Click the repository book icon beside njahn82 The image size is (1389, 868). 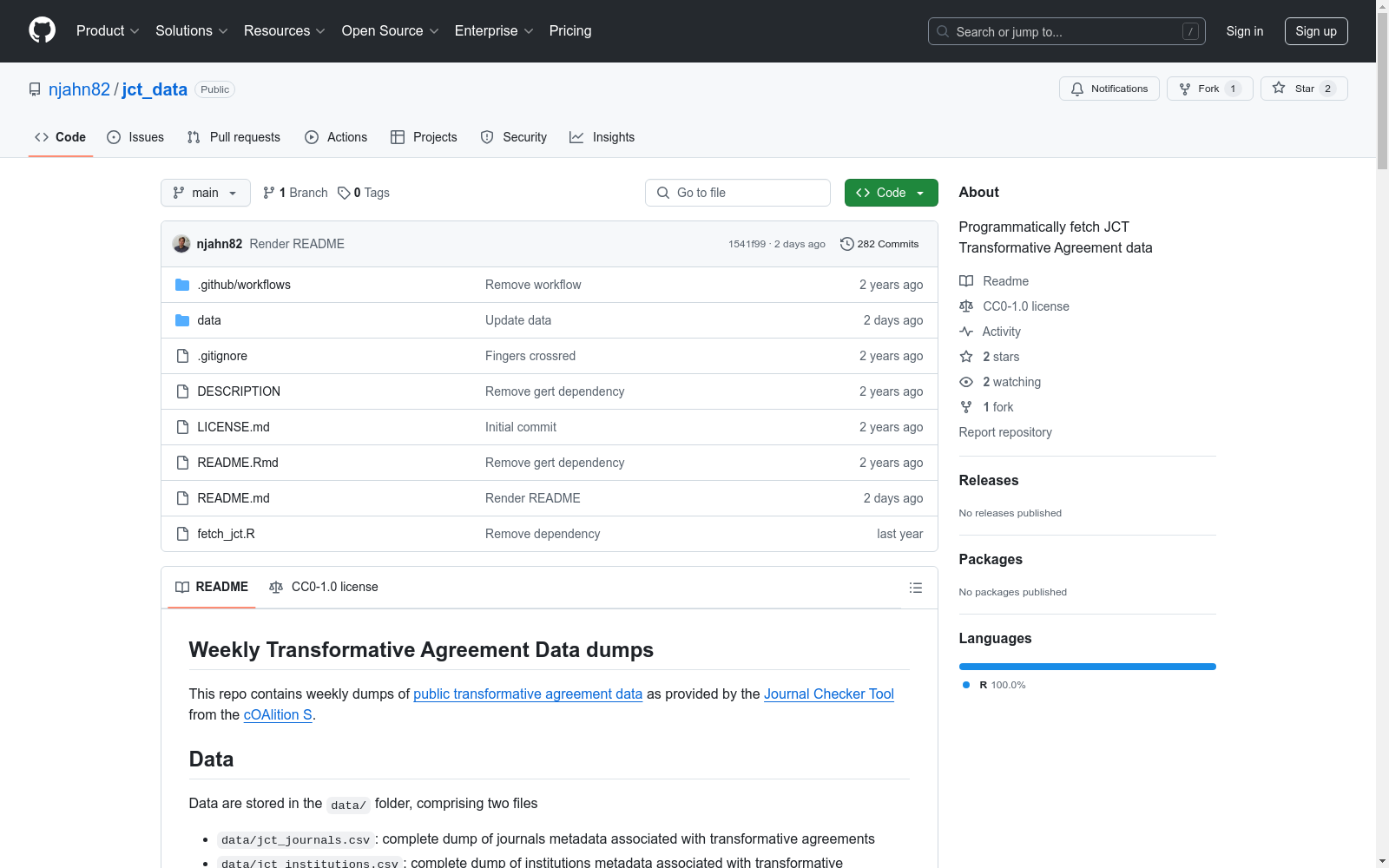point(35,89)
